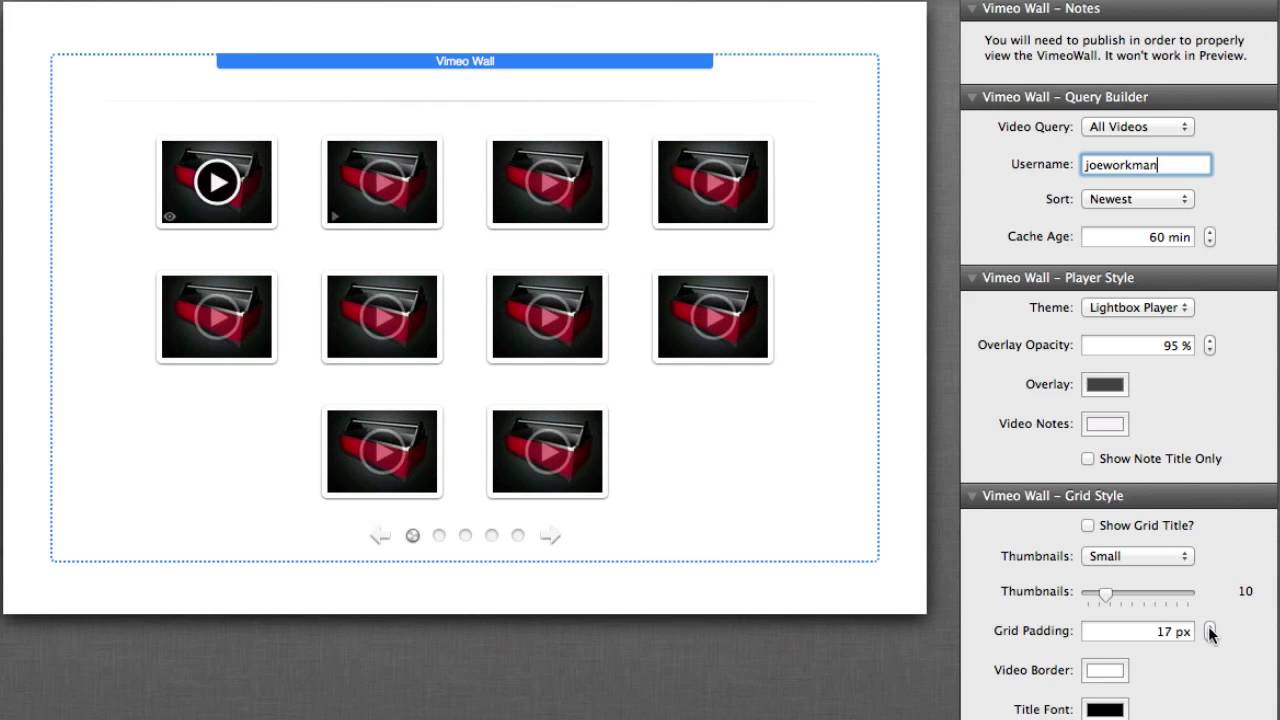
Task: Go to the next page of videos
Action: [x=550, y=536]
